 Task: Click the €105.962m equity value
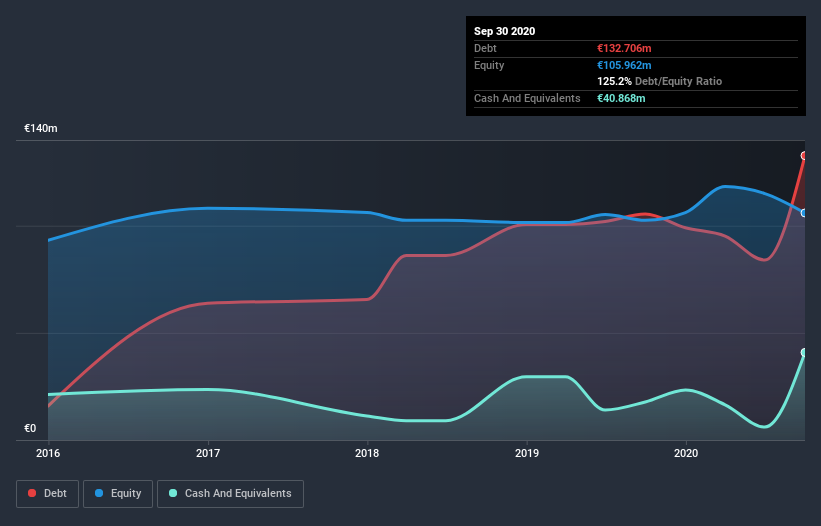click(x=624, y=65)
